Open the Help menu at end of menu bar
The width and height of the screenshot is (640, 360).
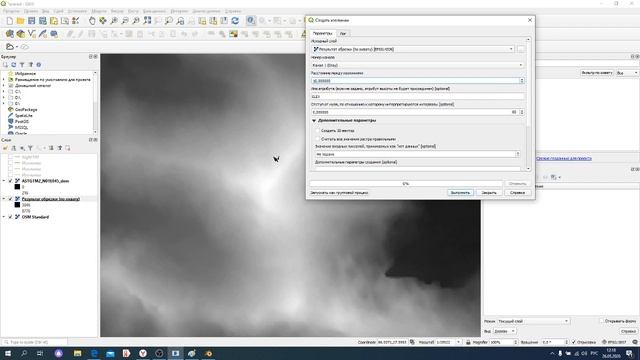pyautogui.click(x=233, y=11)
